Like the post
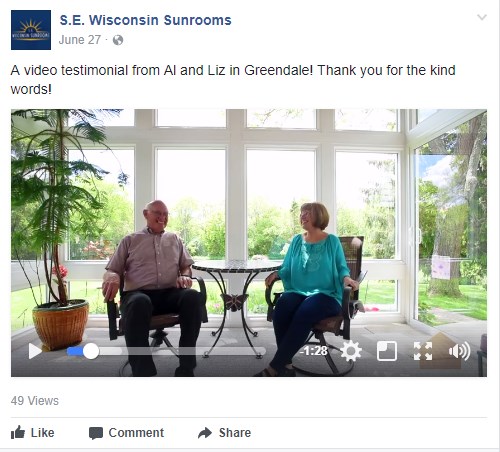Viewport: 500px width, 452px height. 33,433
